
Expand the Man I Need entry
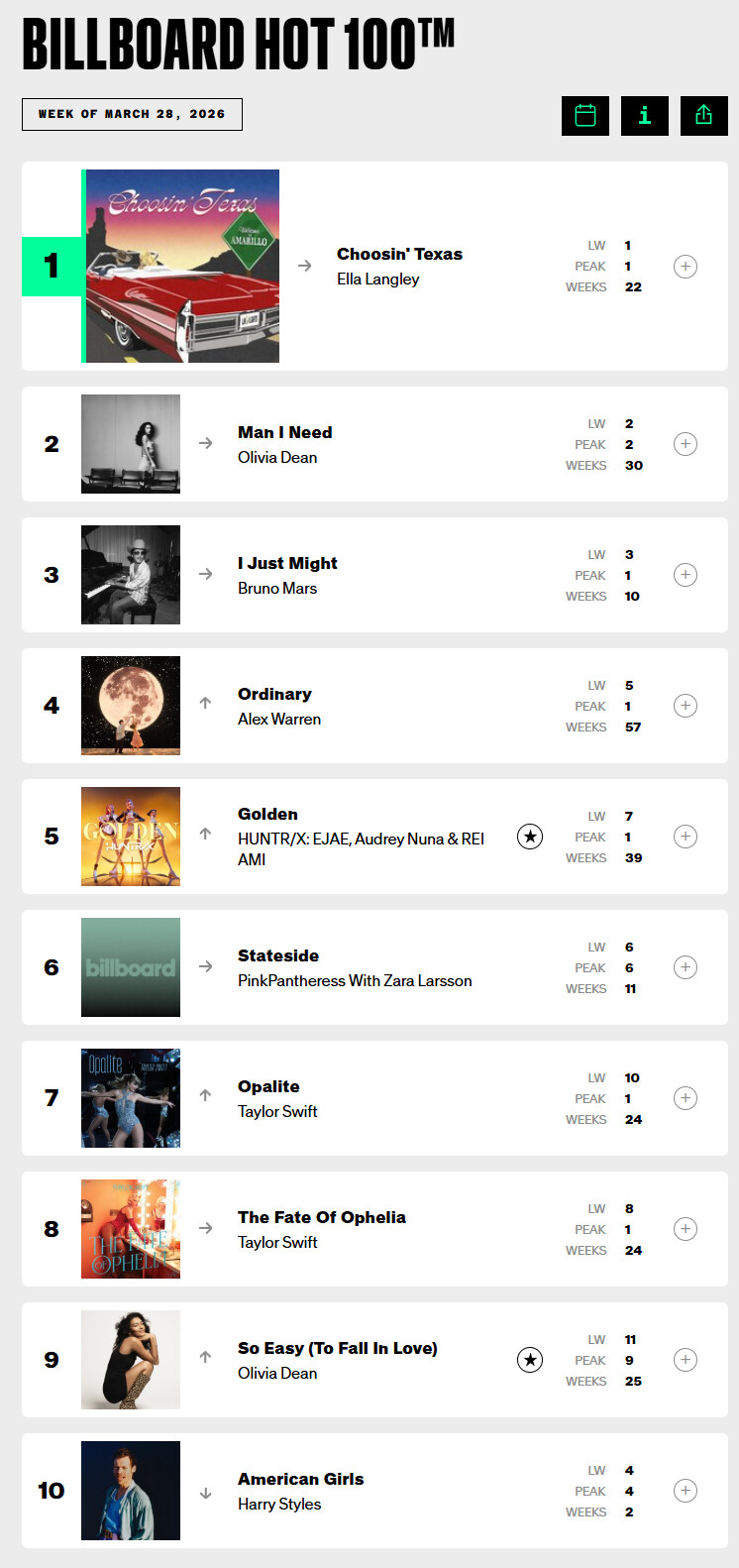(686, 444)
